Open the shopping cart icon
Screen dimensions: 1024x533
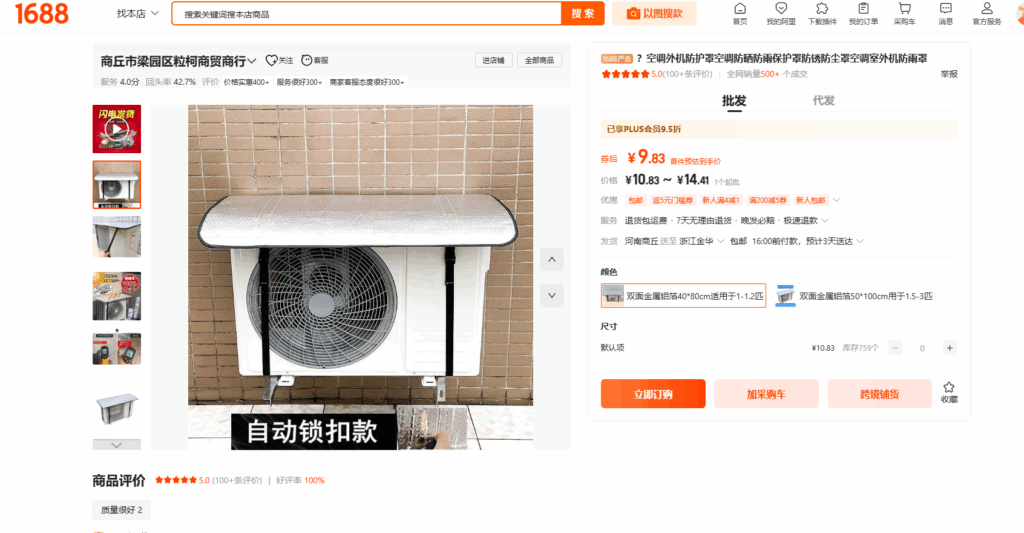[904, 8]
